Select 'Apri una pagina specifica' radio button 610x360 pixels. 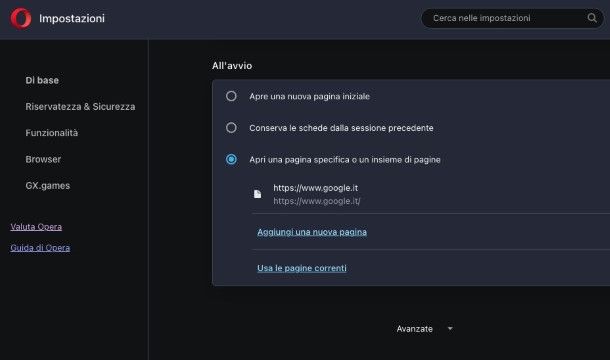coord(231,159)
